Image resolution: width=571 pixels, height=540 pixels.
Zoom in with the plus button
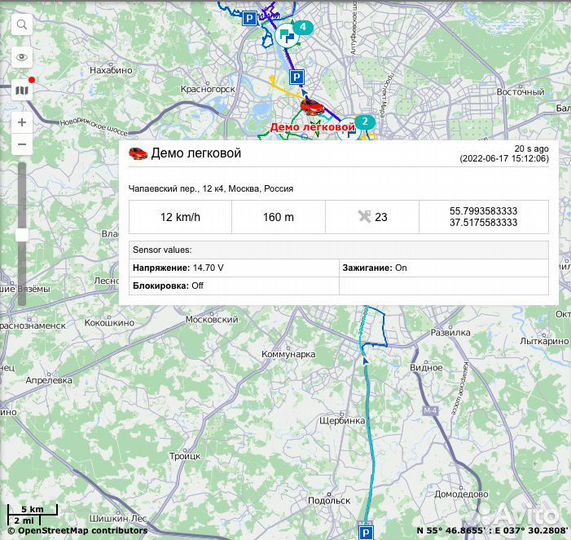tap(22, 122)
